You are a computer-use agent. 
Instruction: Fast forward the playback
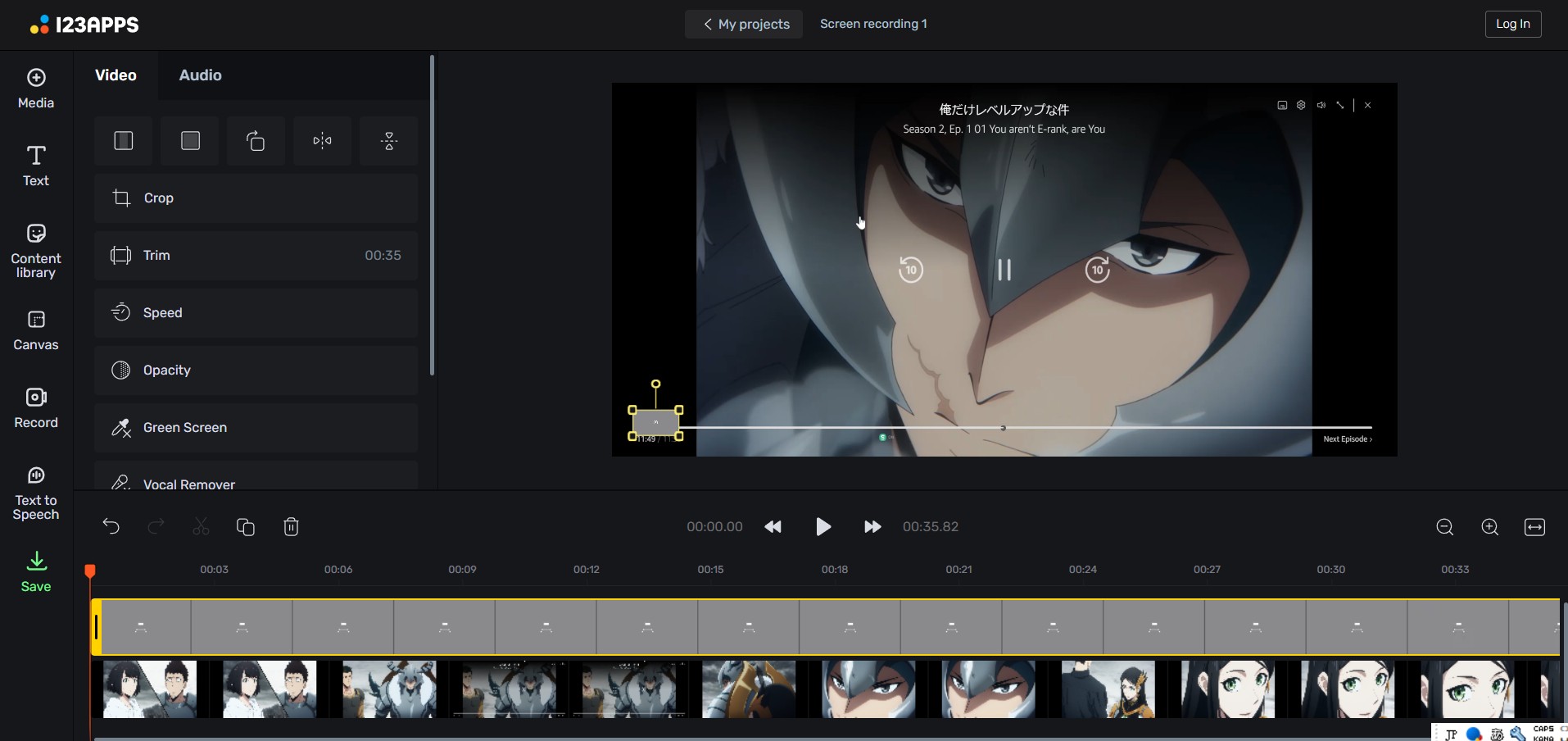[872, 527]
